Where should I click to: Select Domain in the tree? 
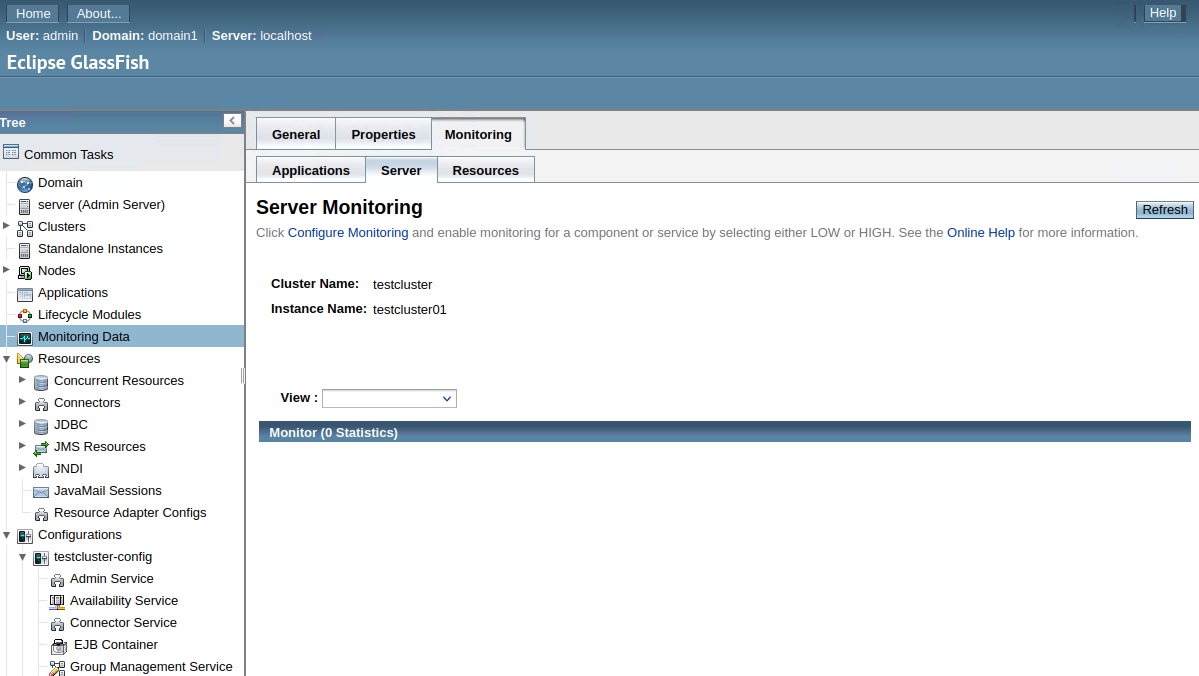(60, 183)
